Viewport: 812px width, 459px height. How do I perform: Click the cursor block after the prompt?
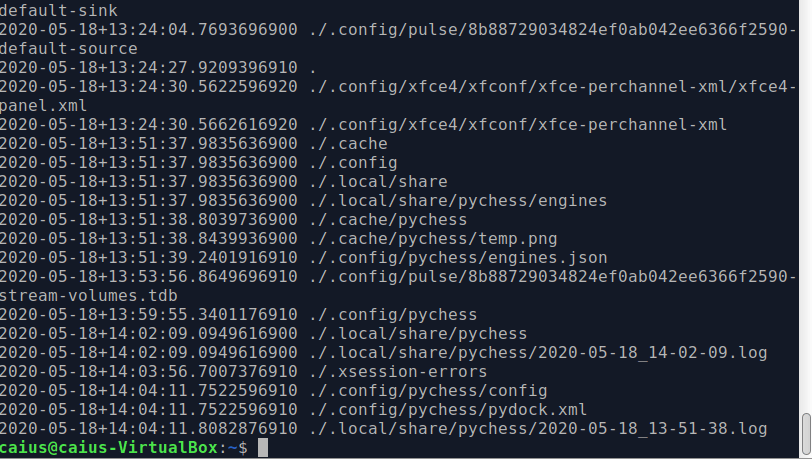[x=263, y=448]
